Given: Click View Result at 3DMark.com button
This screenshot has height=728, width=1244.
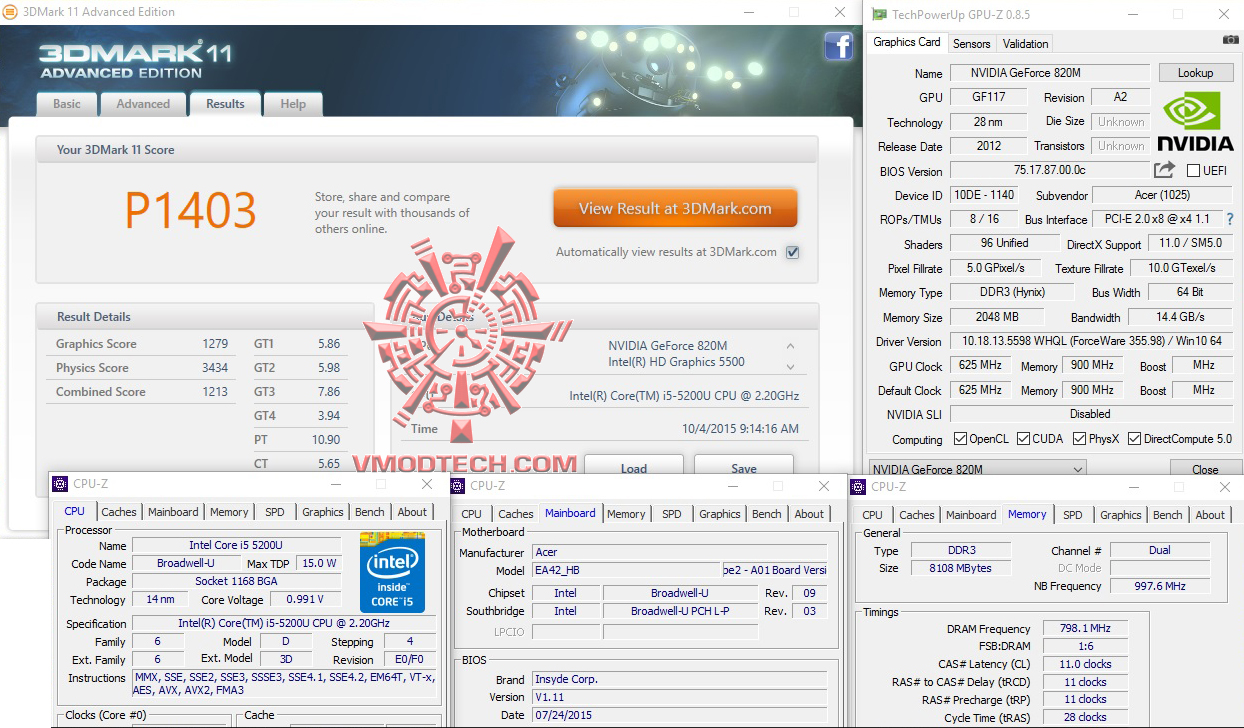Looking at the screenshot, I should tap(675, 209).
